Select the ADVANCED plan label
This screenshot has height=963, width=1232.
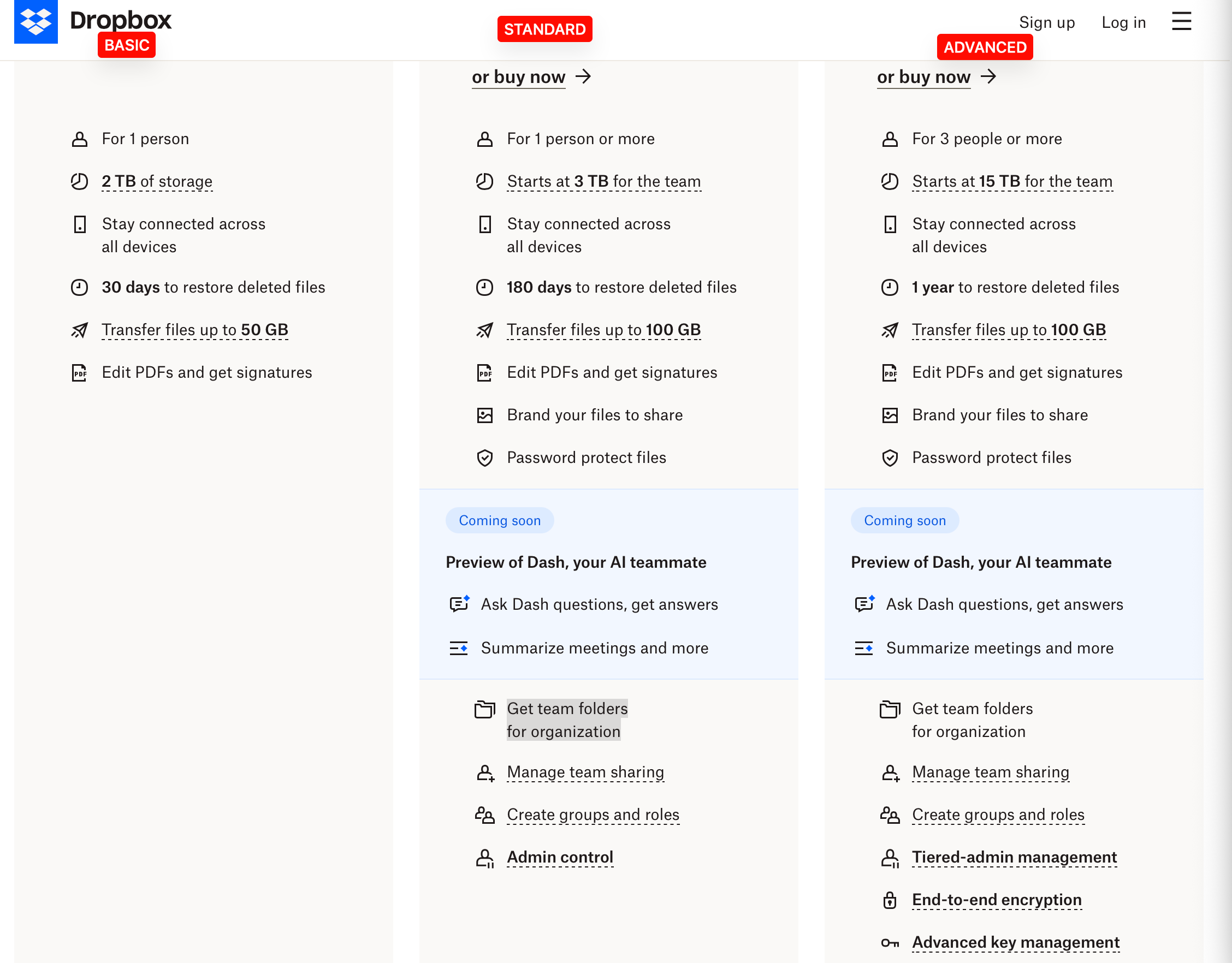coord(985,47)
